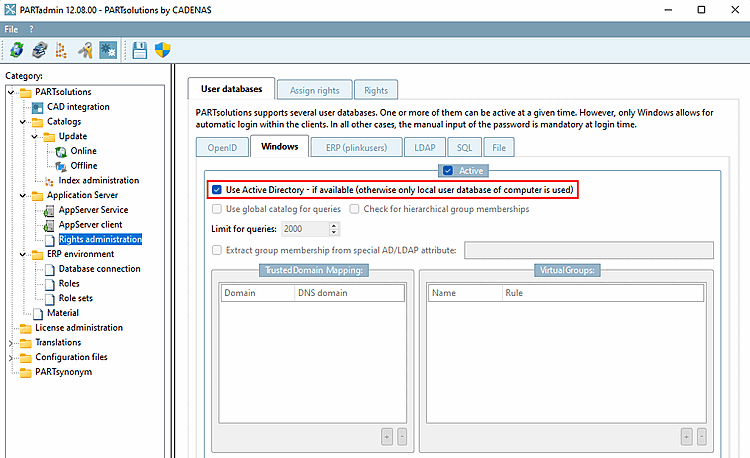Screen dimensions: 750x458
Task: Click the Configuration files folder icon
Action: tap(26, 358)
